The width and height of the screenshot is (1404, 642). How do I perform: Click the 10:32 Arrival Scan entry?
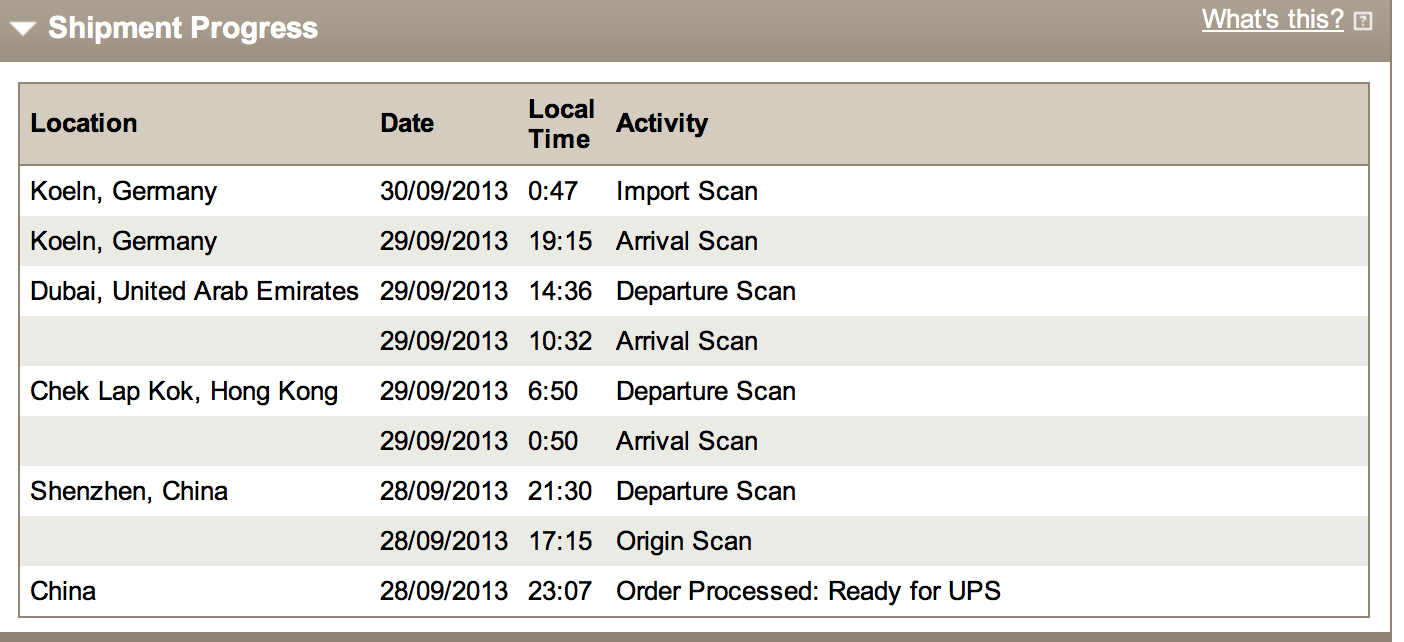[x=694, y=341]
